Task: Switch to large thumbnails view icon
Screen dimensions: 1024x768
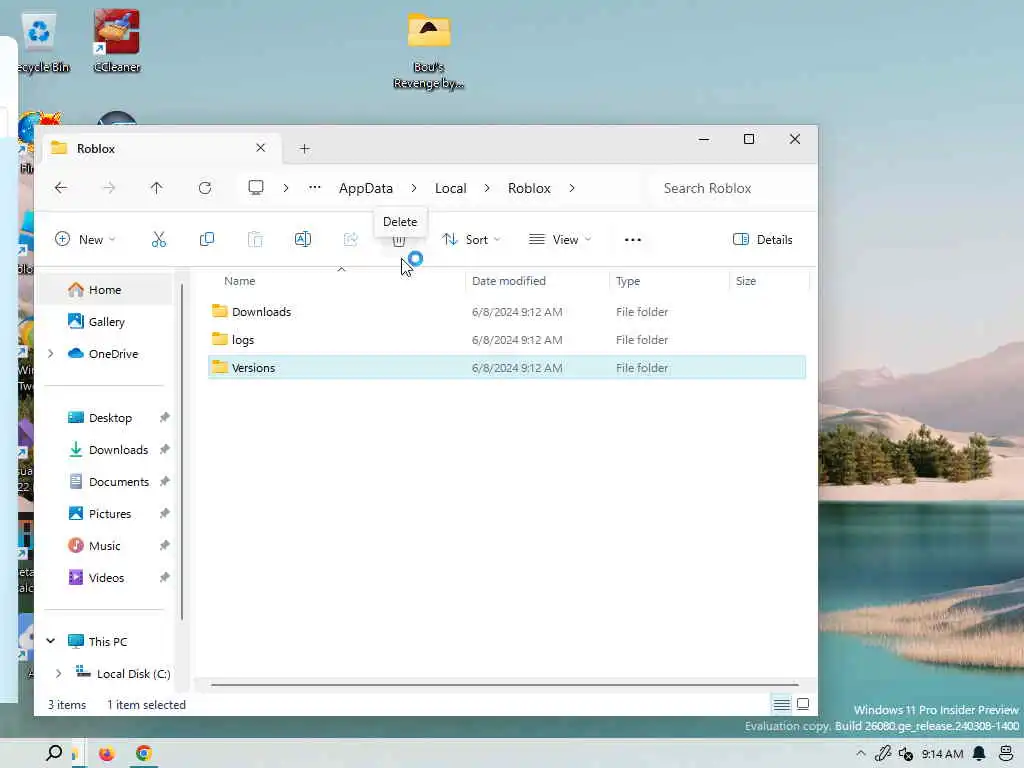Action: (803, 705)
